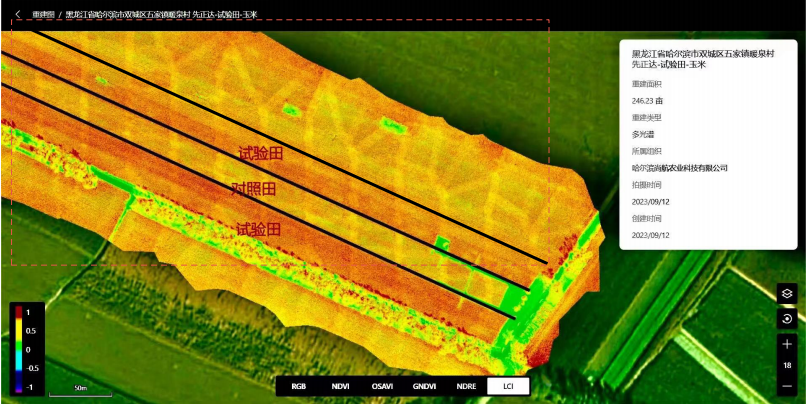The height and width of the screenshot is (404, 807).
Task: Select the active LCI tab
Action: tap(508, 386)
